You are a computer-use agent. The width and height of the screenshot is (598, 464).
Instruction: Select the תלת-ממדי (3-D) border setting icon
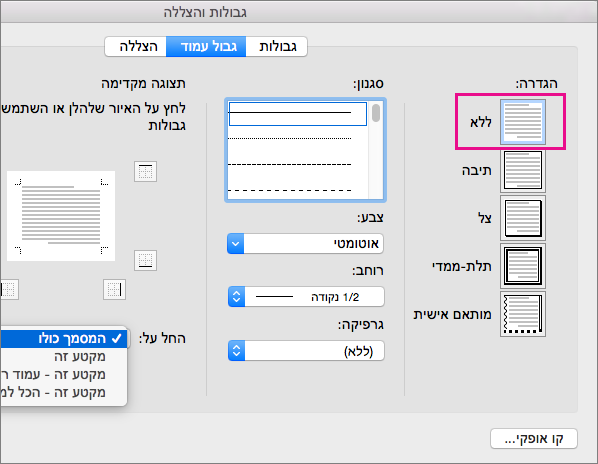pos(523,266)
